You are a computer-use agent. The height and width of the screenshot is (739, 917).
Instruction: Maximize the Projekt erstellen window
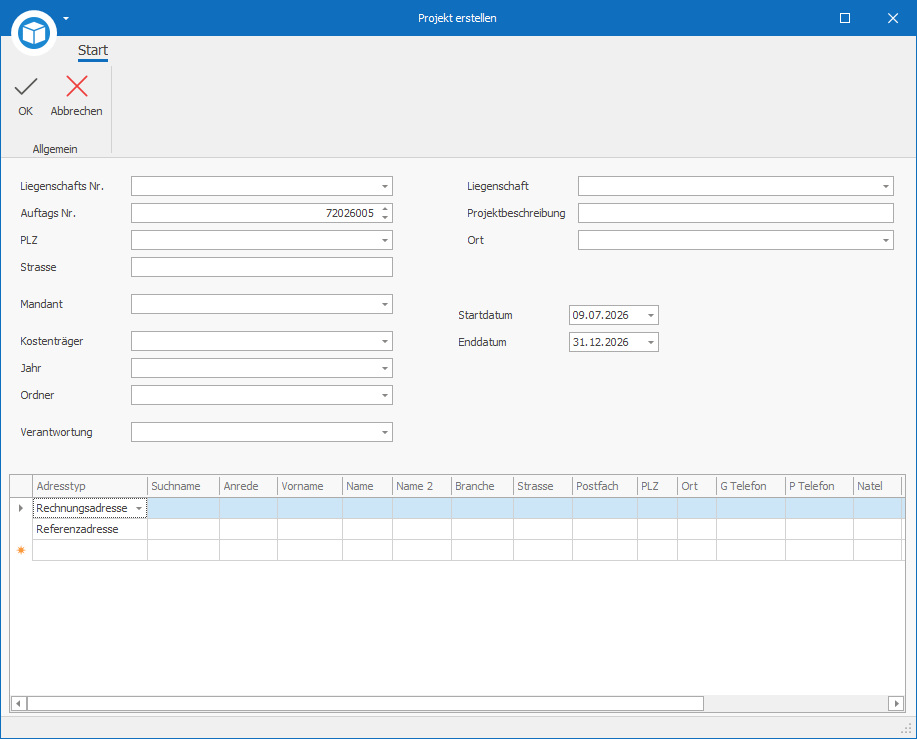845,18
